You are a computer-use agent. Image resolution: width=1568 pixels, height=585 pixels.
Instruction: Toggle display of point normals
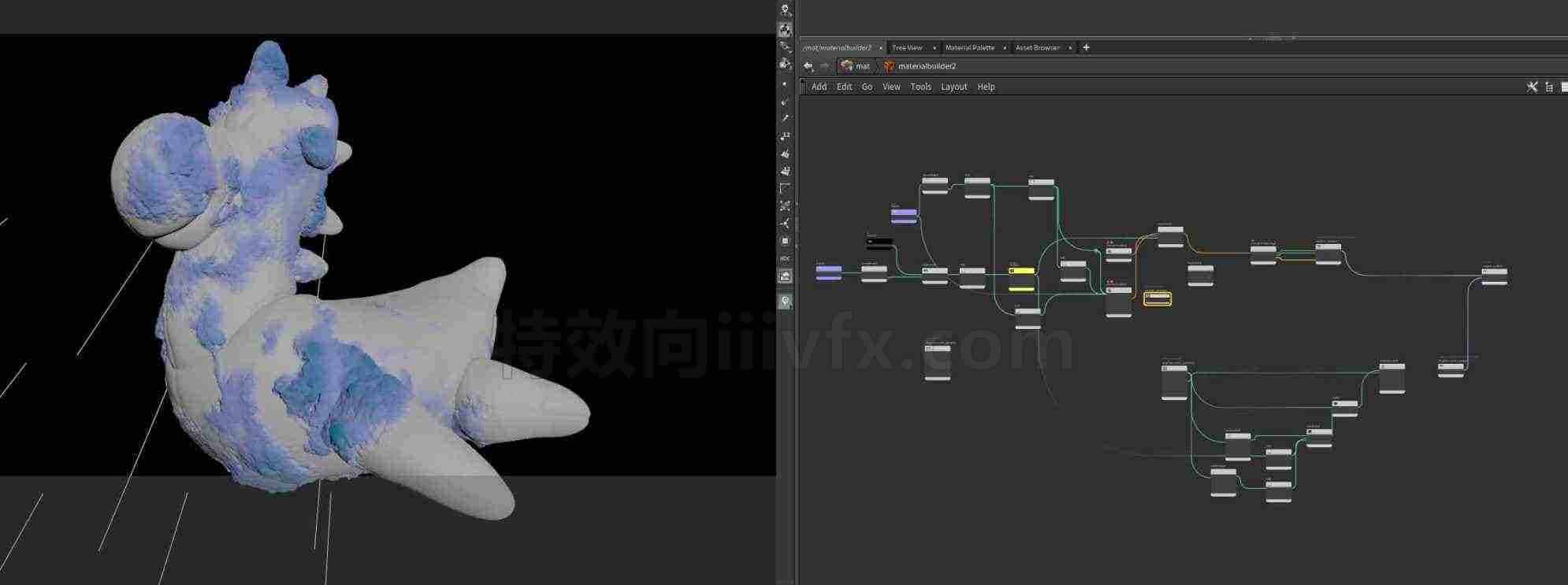click(785, 101)
